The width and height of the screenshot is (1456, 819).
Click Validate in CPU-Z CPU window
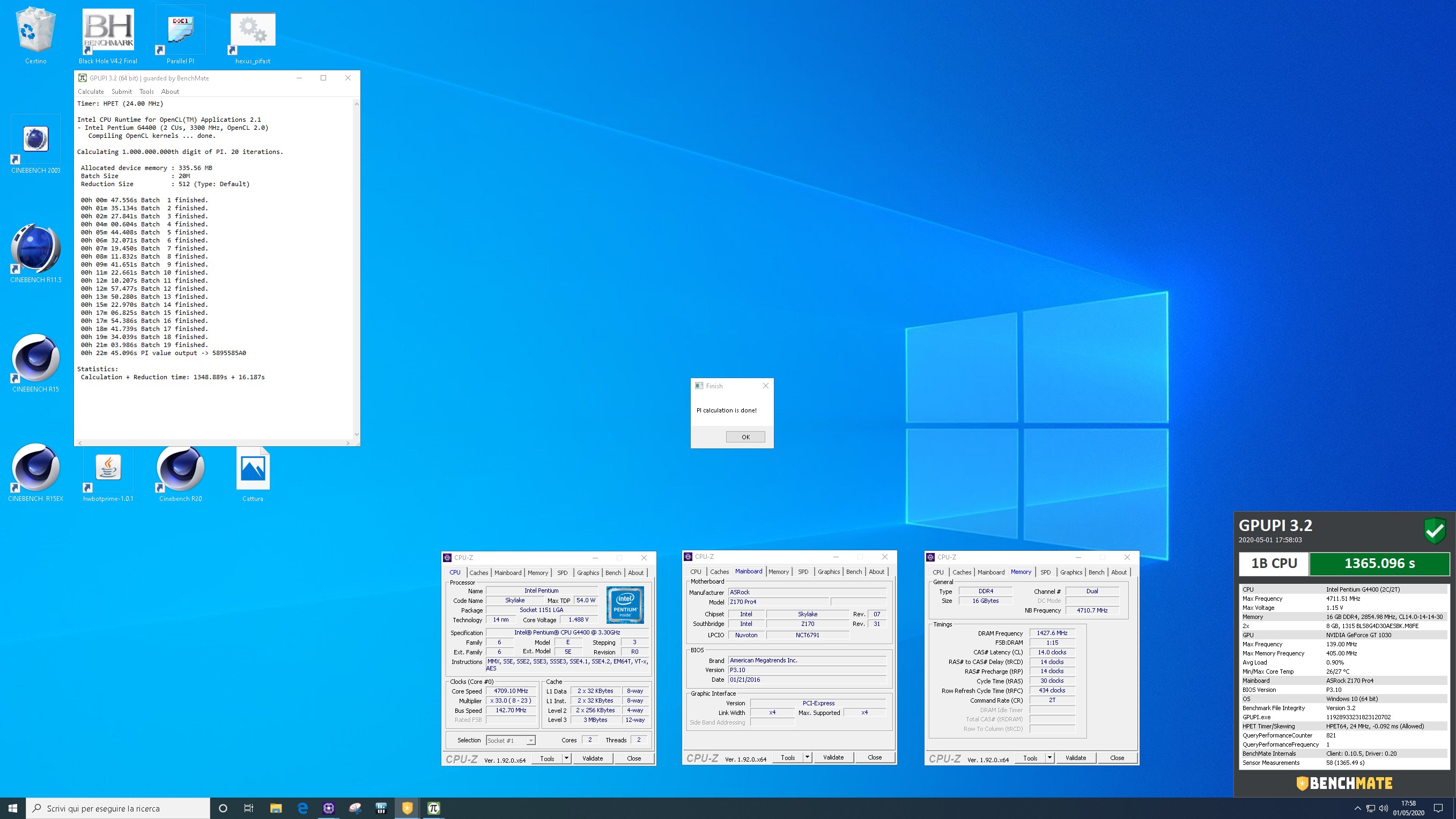[593, 758]
